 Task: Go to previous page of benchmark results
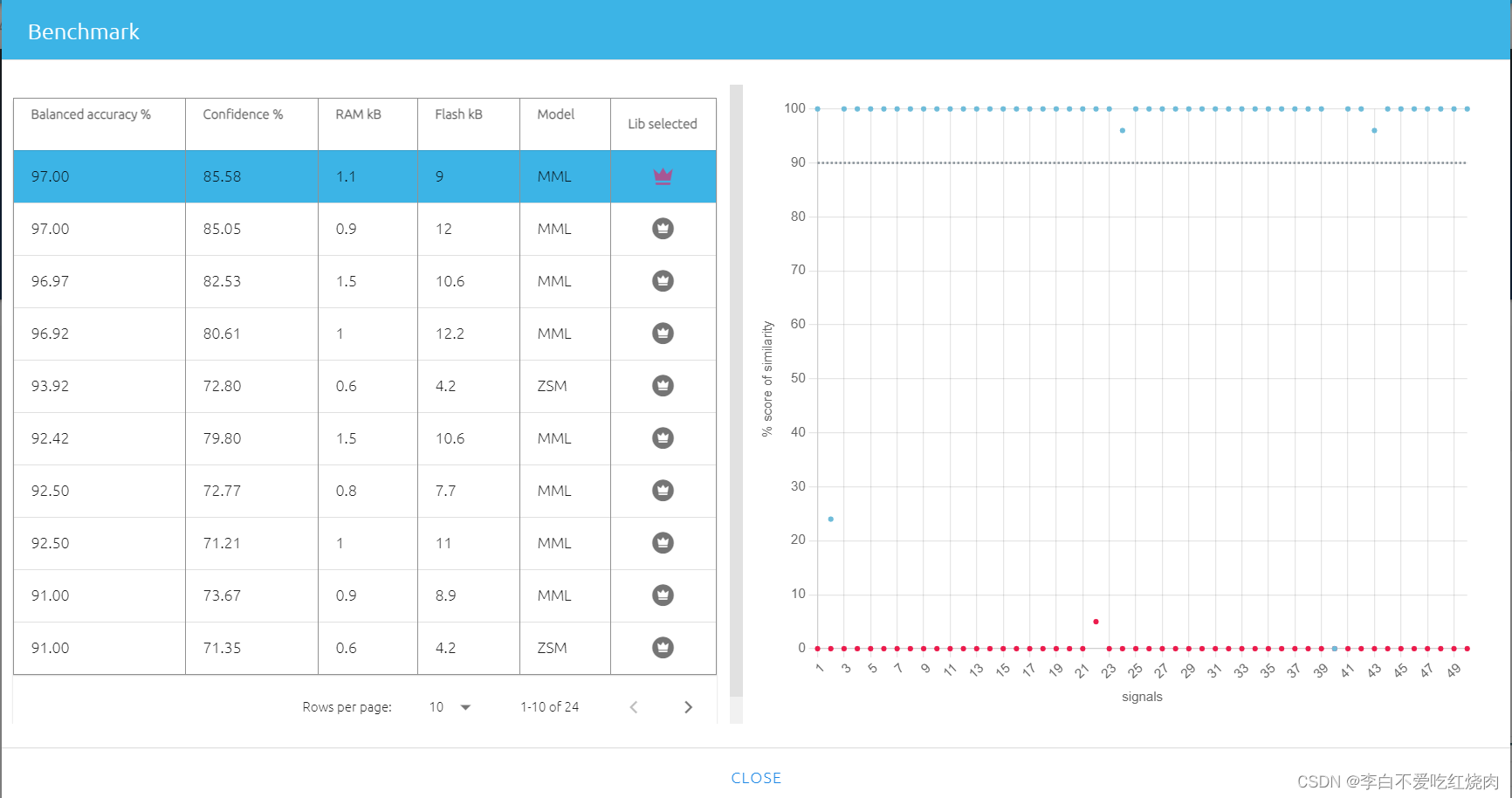click(x=634, y=707)
